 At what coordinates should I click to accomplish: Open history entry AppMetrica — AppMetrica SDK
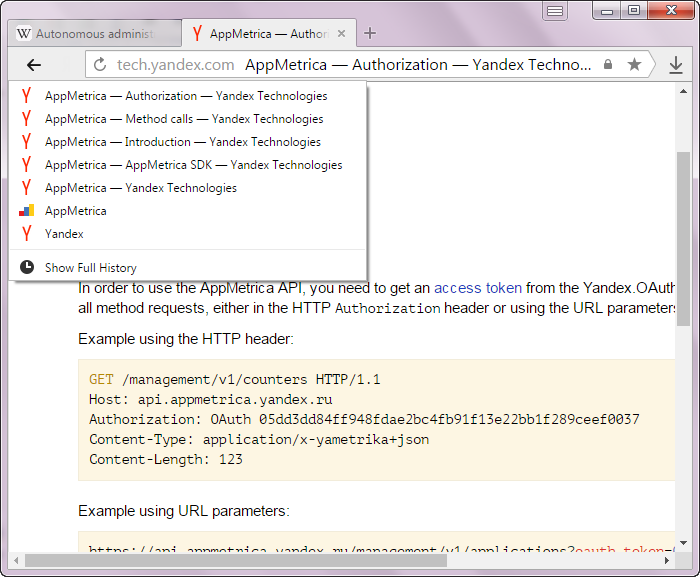188,165
